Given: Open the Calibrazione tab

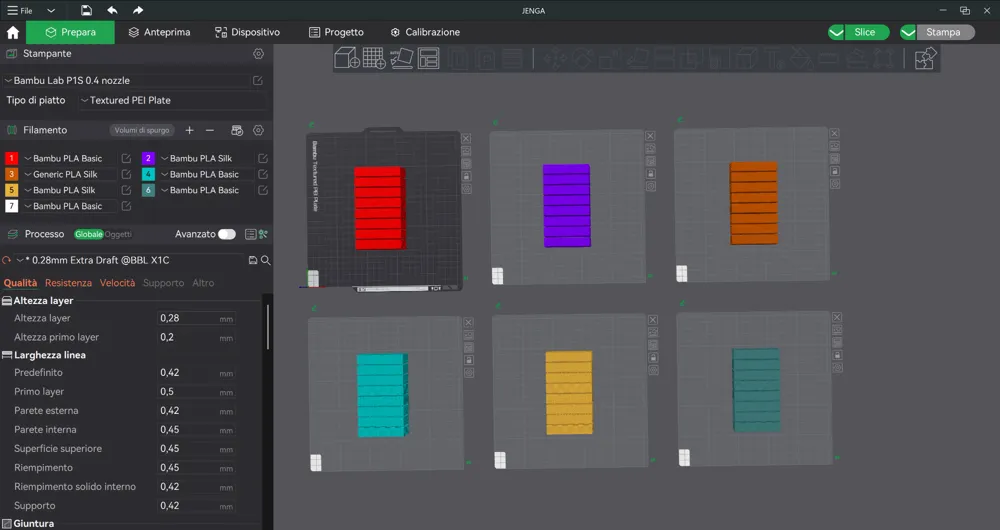Looking at the screenshot, I should click(425, 33).
